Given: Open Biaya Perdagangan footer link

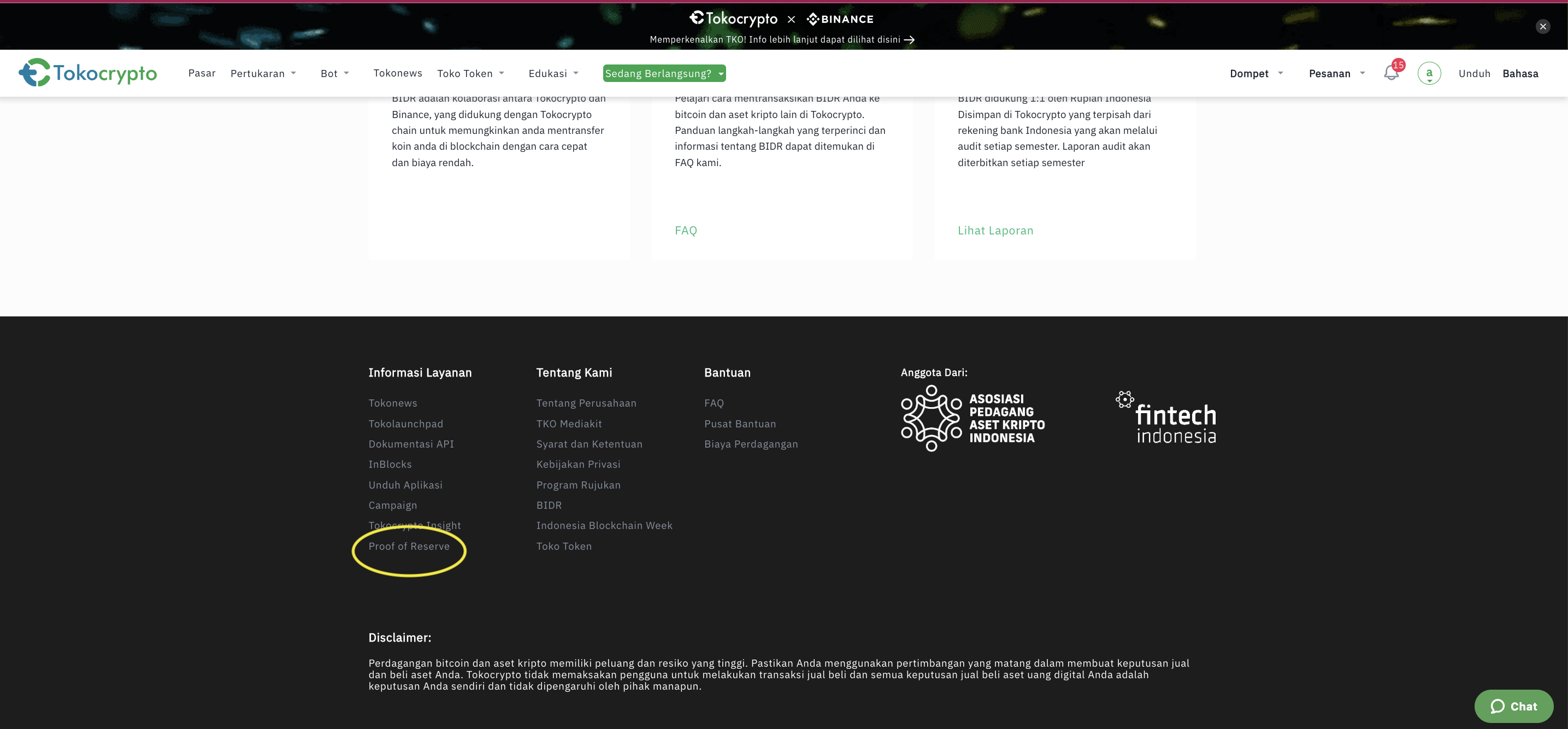Looking at the screenshot, I should tap(751, 444).
